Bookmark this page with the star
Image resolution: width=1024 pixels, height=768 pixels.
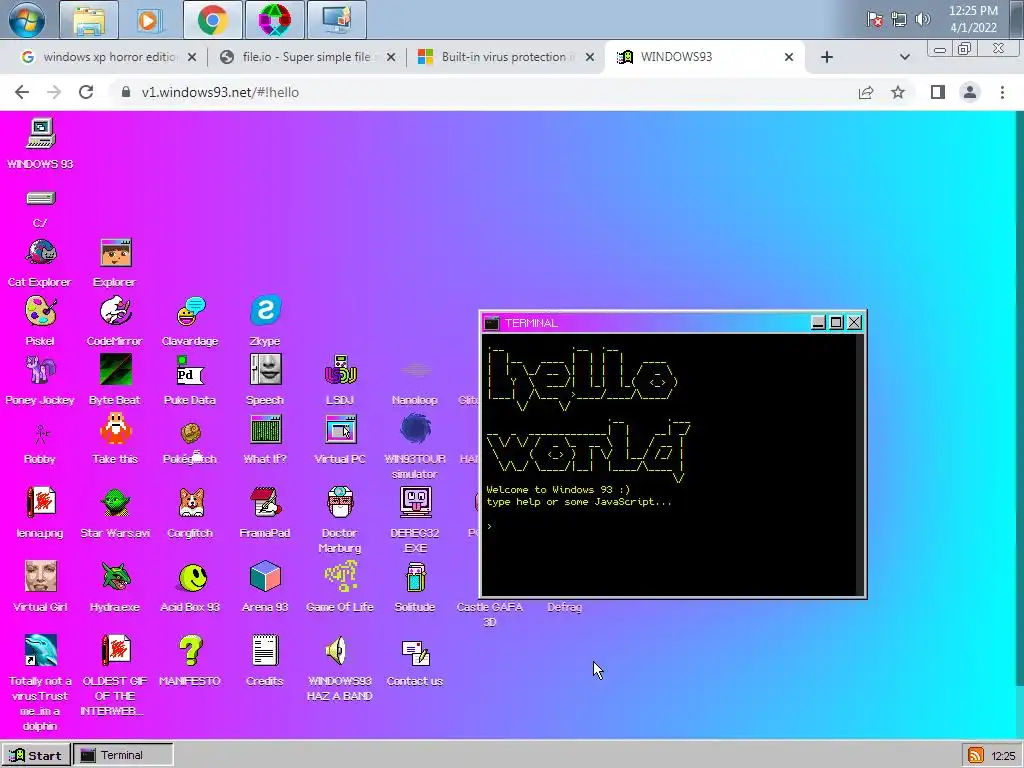(898, 92)
